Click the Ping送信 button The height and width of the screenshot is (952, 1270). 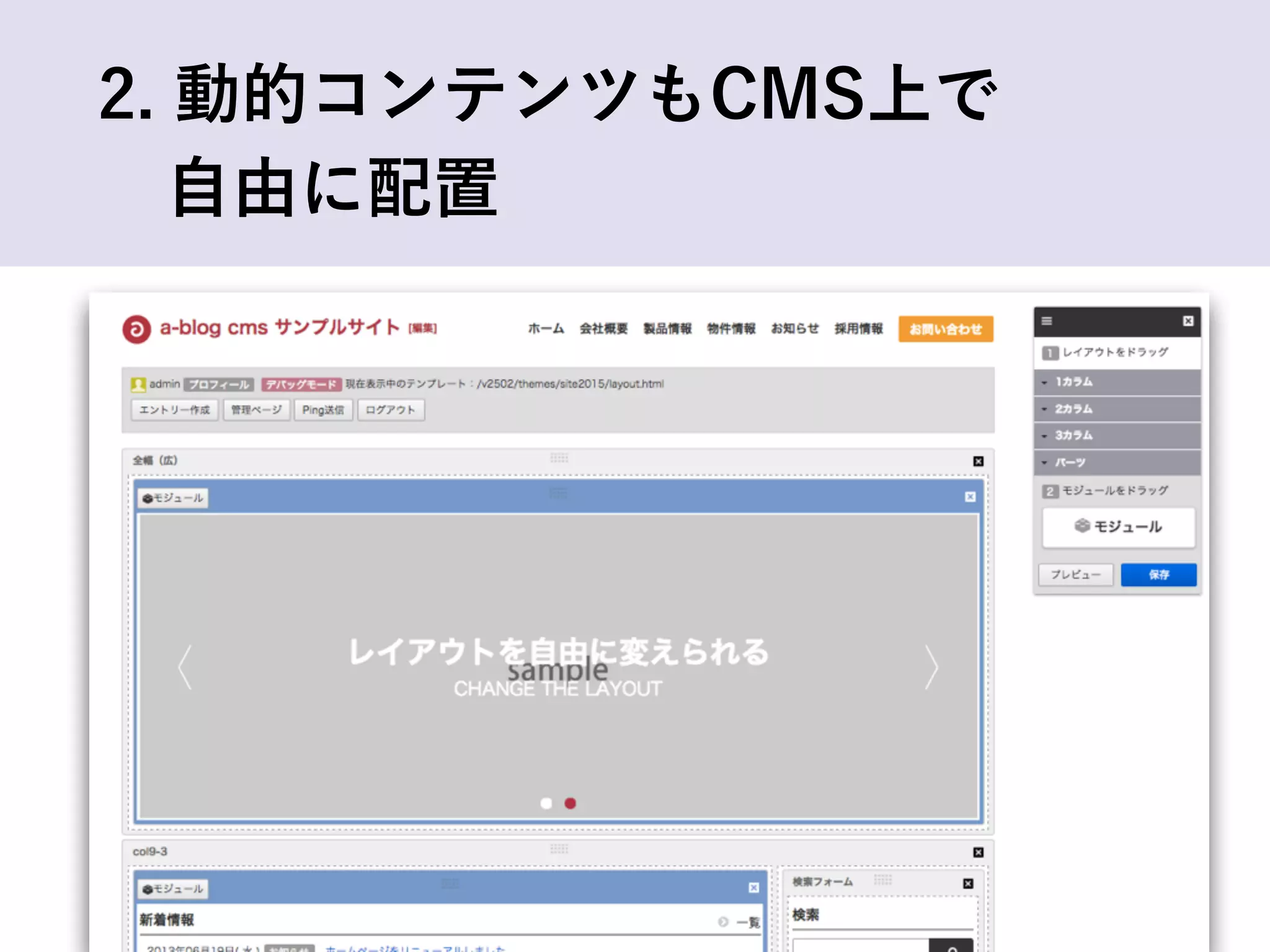point(323,410)
